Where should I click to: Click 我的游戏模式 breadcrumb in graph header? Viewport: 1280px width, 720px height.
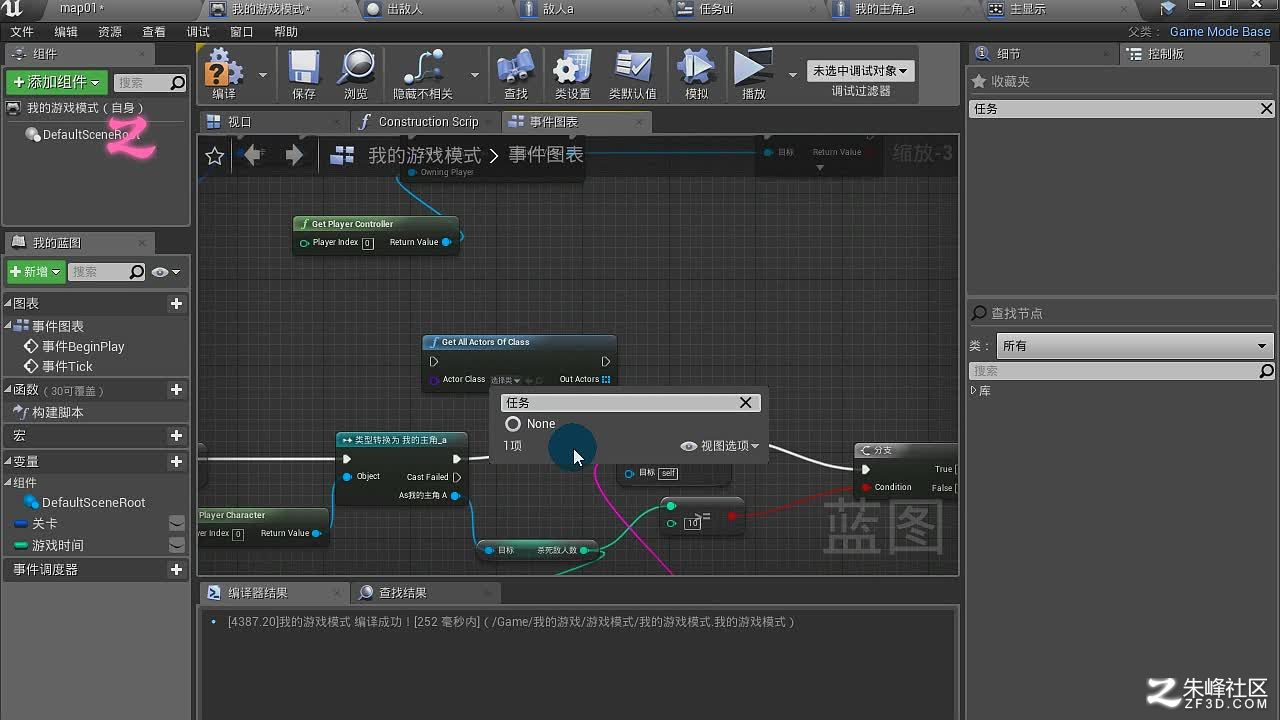424,155
